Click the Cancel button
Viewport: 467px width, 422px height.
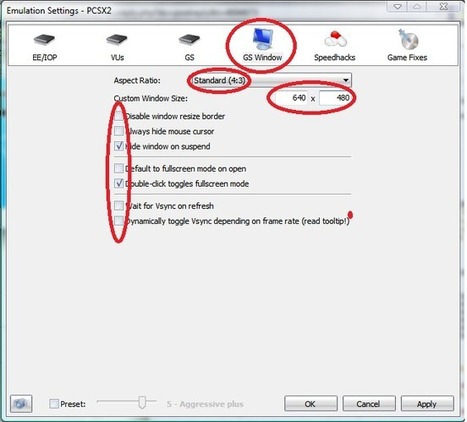(369, 404)
